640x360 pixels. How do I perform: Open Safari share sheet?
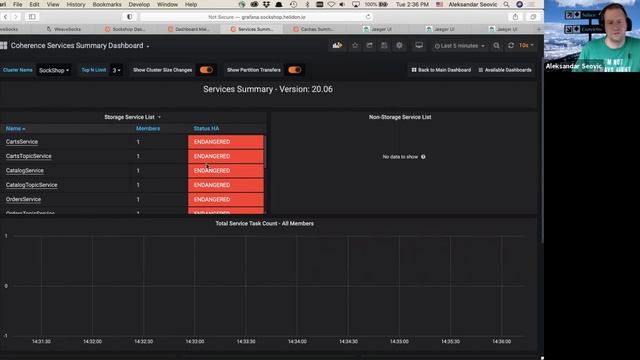(x=516, y=17)
